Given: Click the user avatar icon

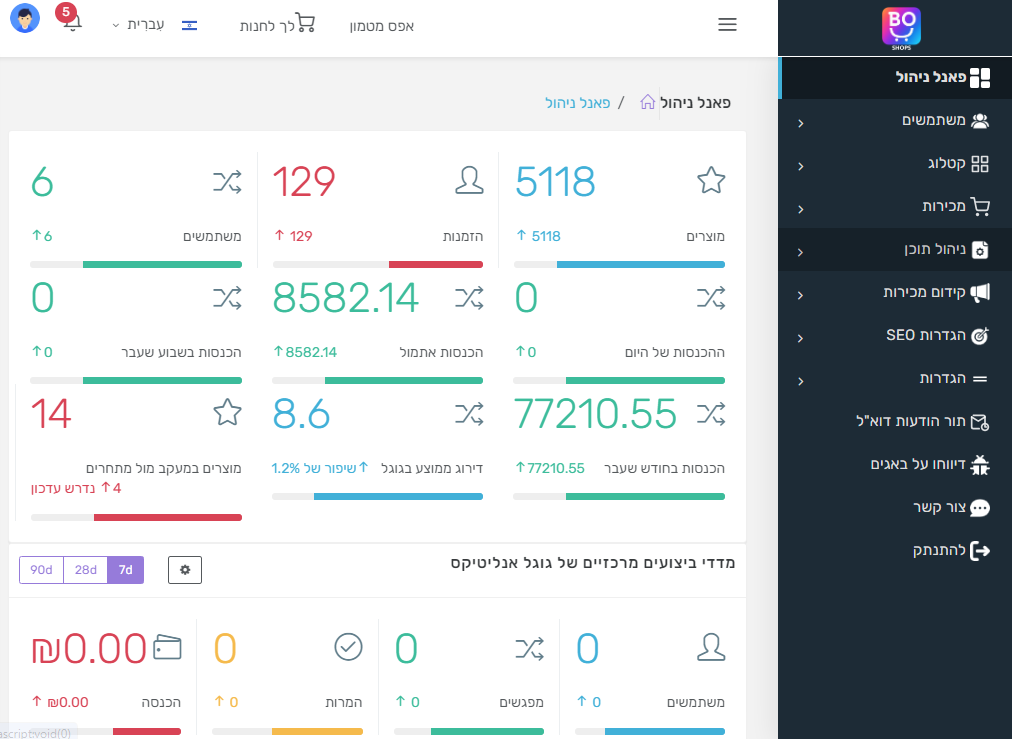Looking at the screenshot, I should click(x=25, y=18).
